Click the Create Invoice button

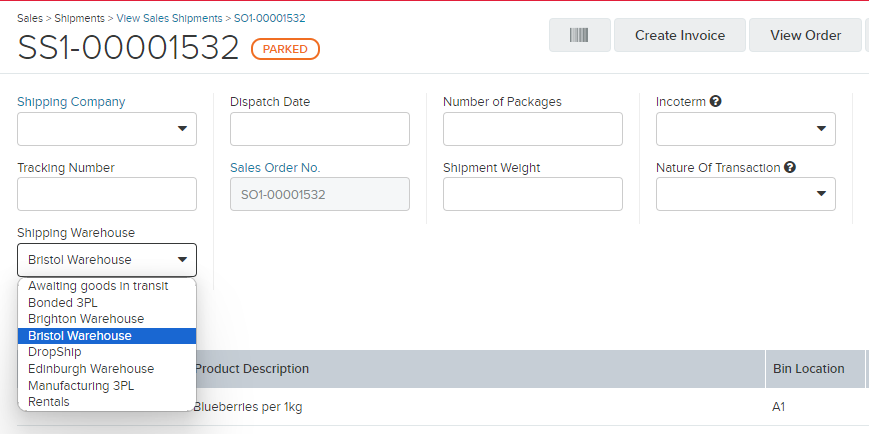(680, 35)
